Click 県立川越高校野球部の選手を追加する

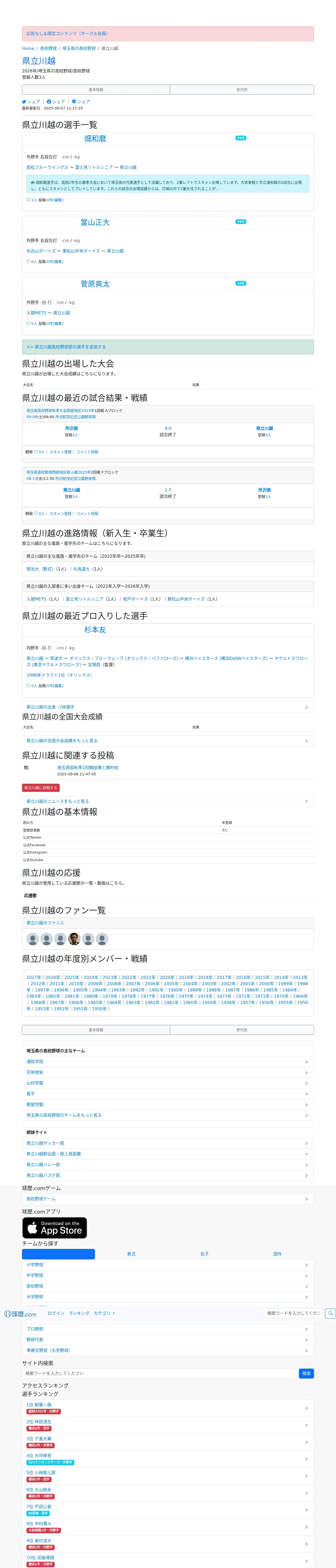click(66, 347)
